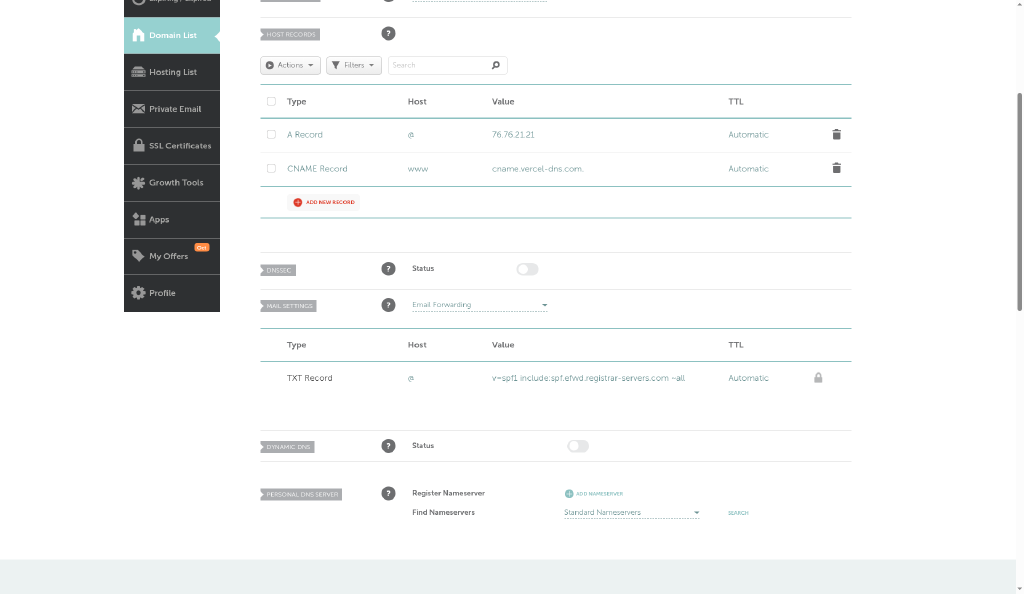Click the DNSSEC help question icon
1024x594 pixels.
(388, 269)
